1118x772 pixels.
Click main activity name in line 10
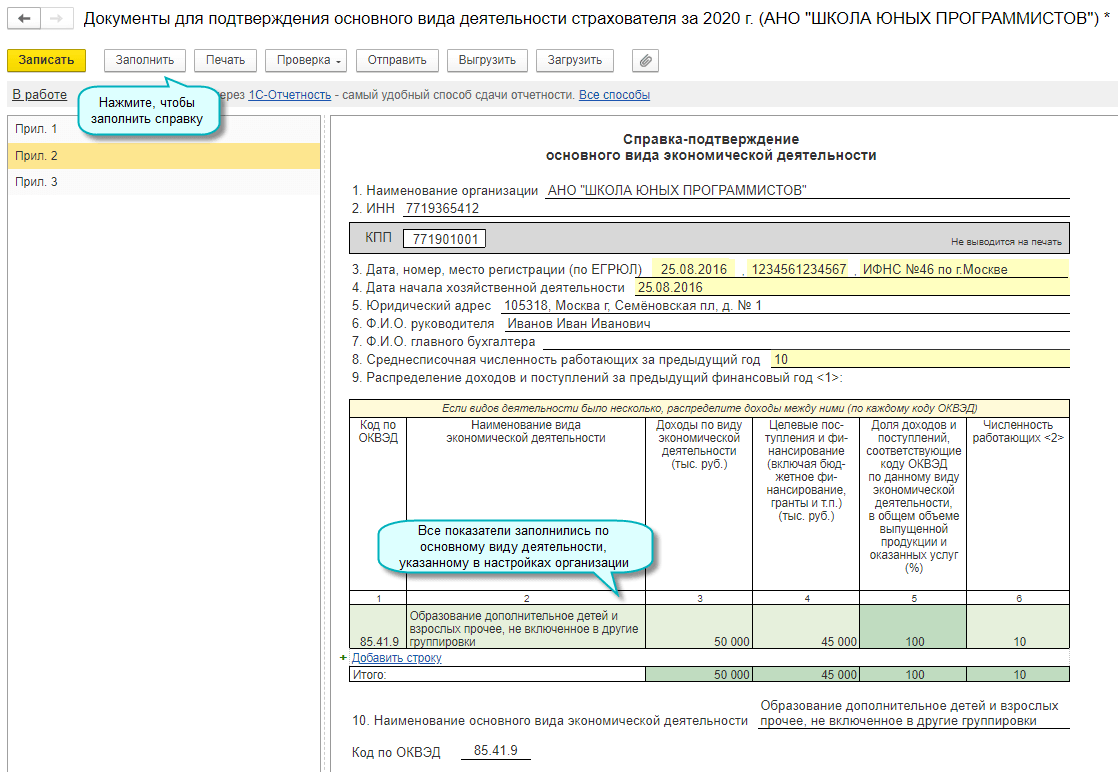point(913,713)
